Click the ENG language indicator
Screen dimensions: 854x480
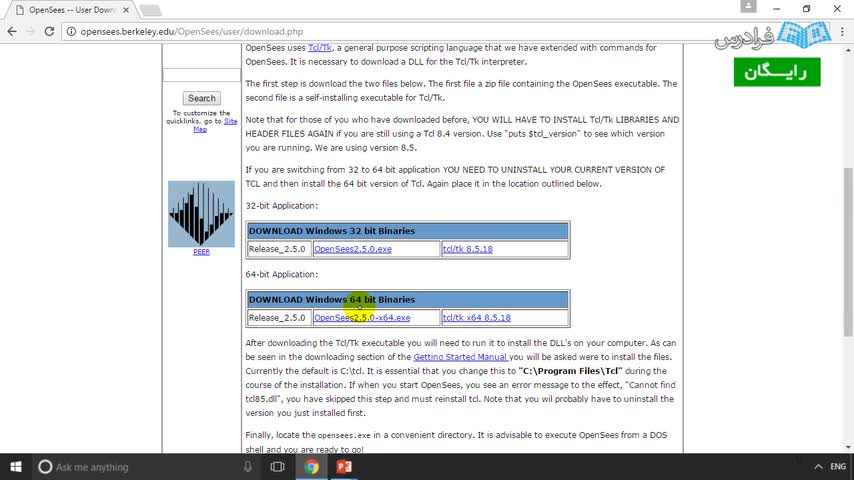(x=838, y=467)
